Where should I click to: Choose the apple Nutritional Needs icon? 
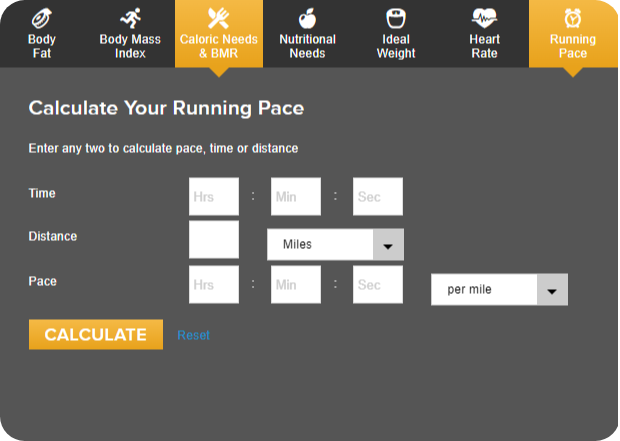pyautogui.click(x=307, y=18)
